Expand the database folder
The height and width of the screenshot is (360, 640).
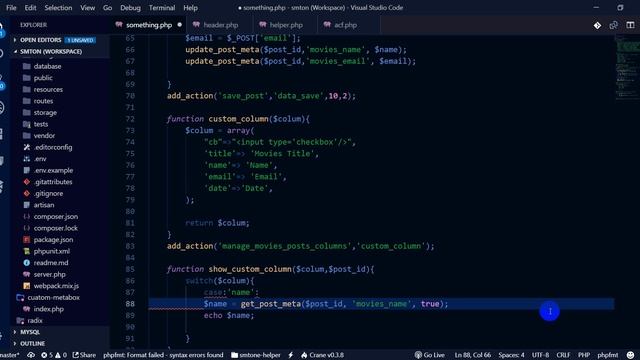point(47,66)
